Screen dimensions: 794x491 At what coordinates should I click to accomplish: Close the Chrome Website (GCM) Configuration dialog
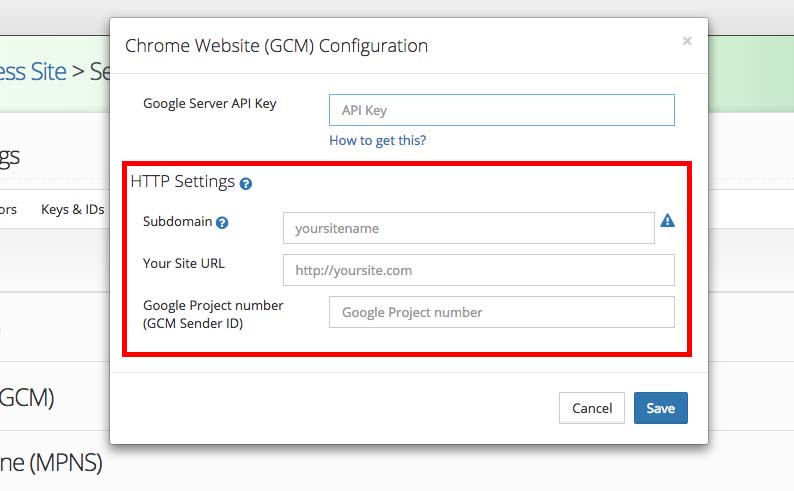(687, 41)
